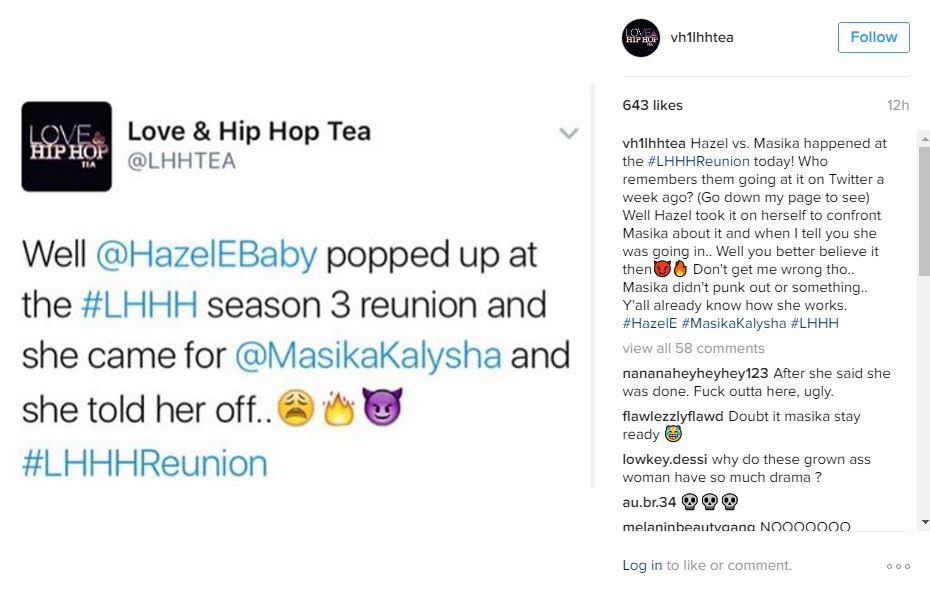Screen dimensions: 930x593
Task: Click the comments scrollbar up arrow
Action: 925,139
